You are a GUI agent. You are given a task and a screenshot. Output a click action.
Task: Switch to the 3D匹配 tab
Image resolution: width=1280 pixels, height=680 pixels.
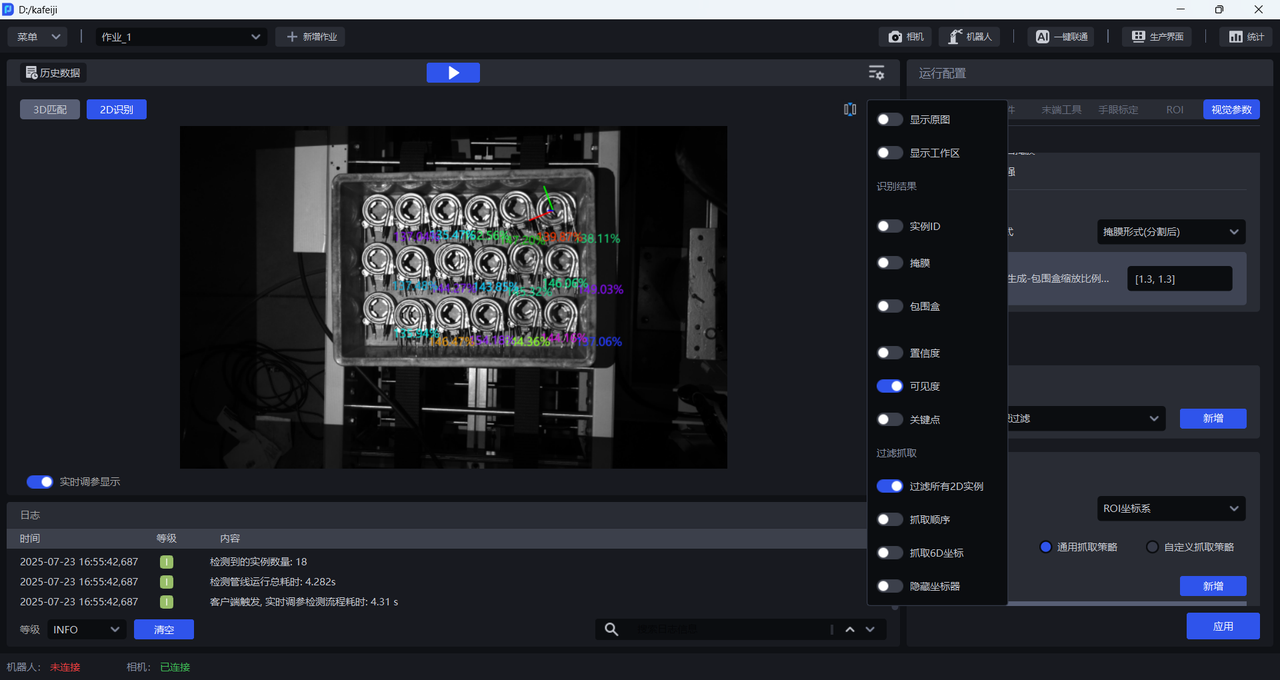pyautogui.click(x=50, y=110)
